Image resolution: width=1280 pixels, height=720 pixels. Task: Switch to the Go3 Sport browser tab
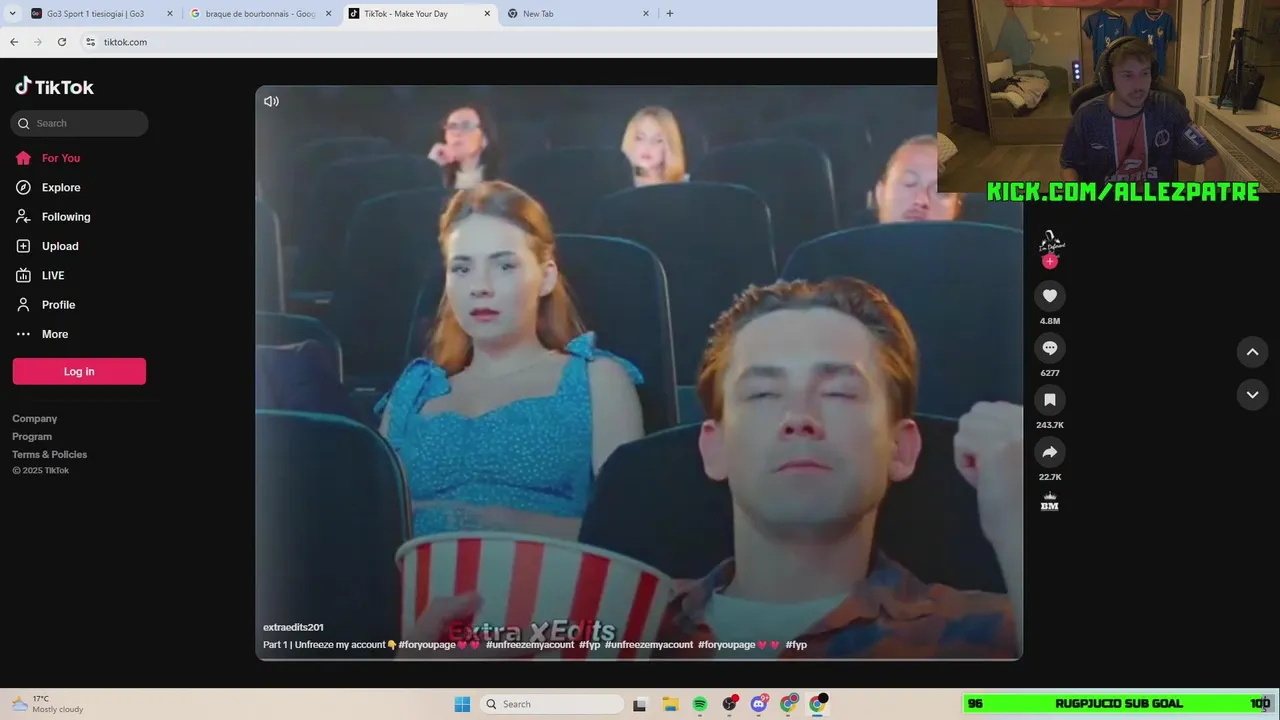click(x=95, y=14)
